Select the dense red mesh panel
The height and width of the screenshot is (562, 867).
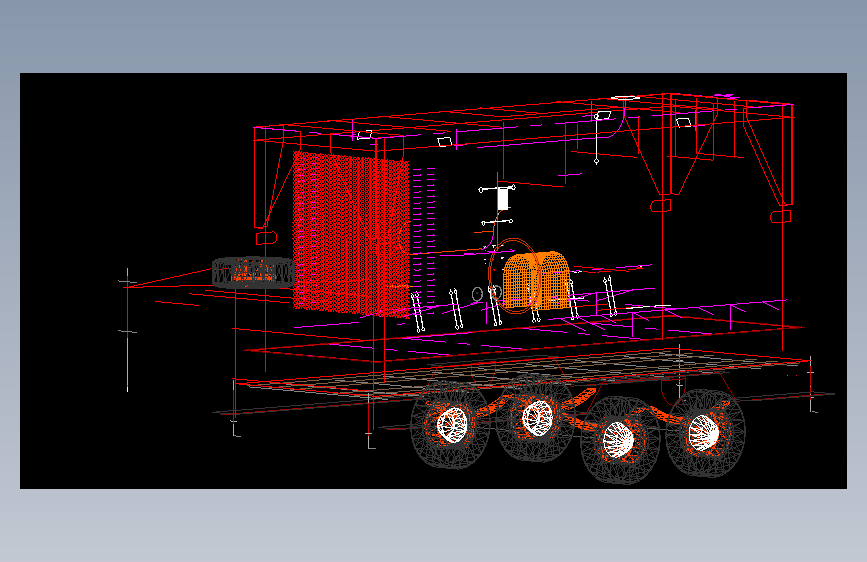click(x=351, y=235)
